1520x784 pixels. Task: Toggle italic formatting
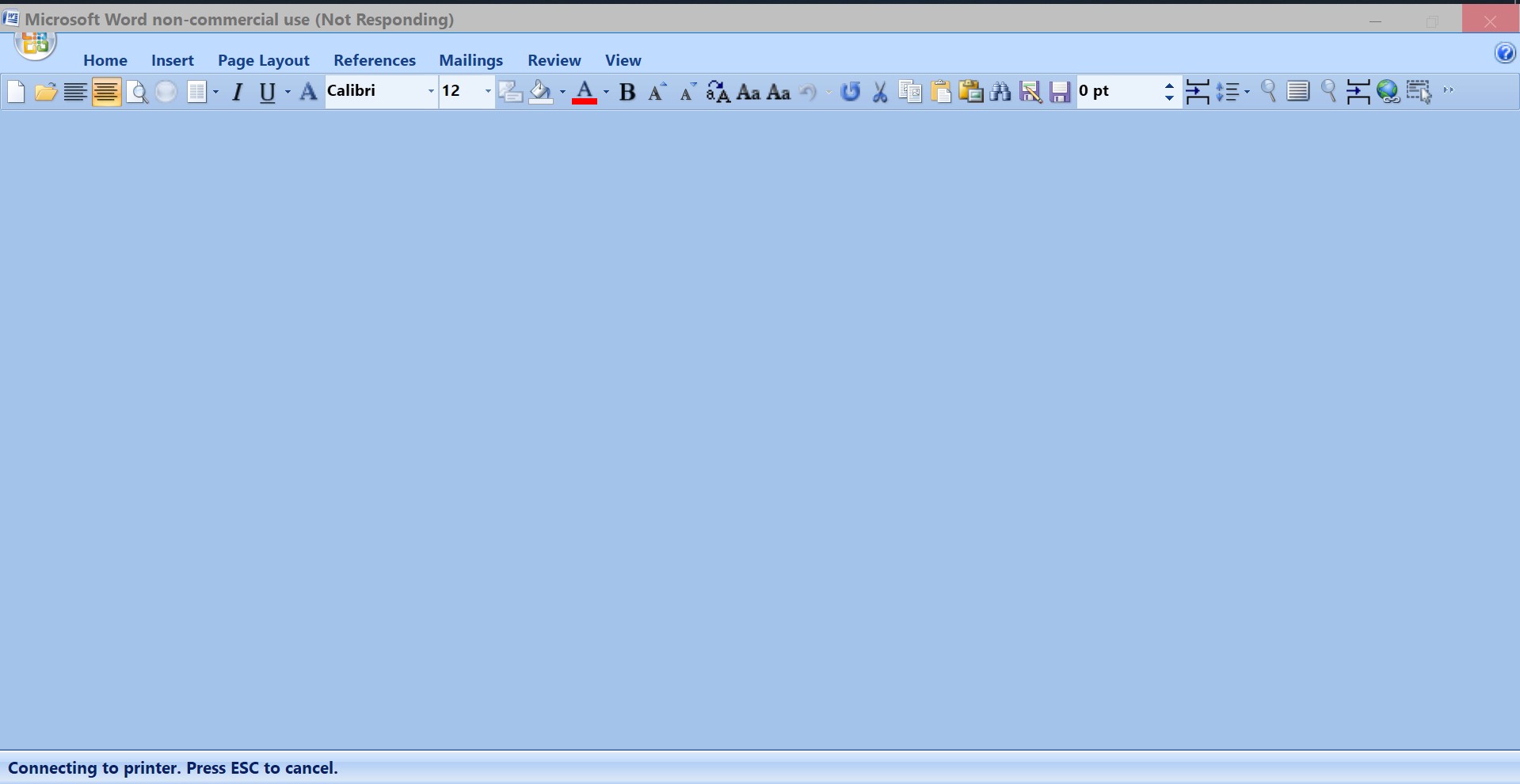tap(237, 92)
